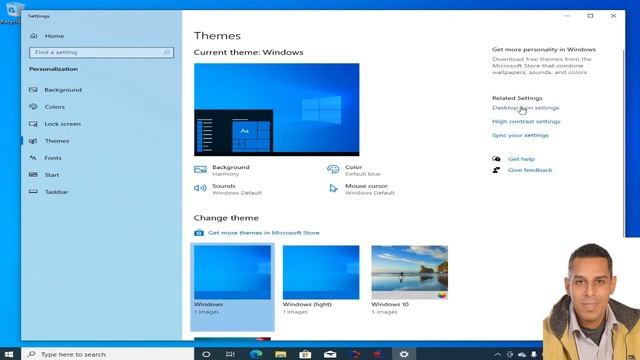Screen dimensions: 640x360
Task: Select Themes in the sidebar
Action: pos(57,141)
